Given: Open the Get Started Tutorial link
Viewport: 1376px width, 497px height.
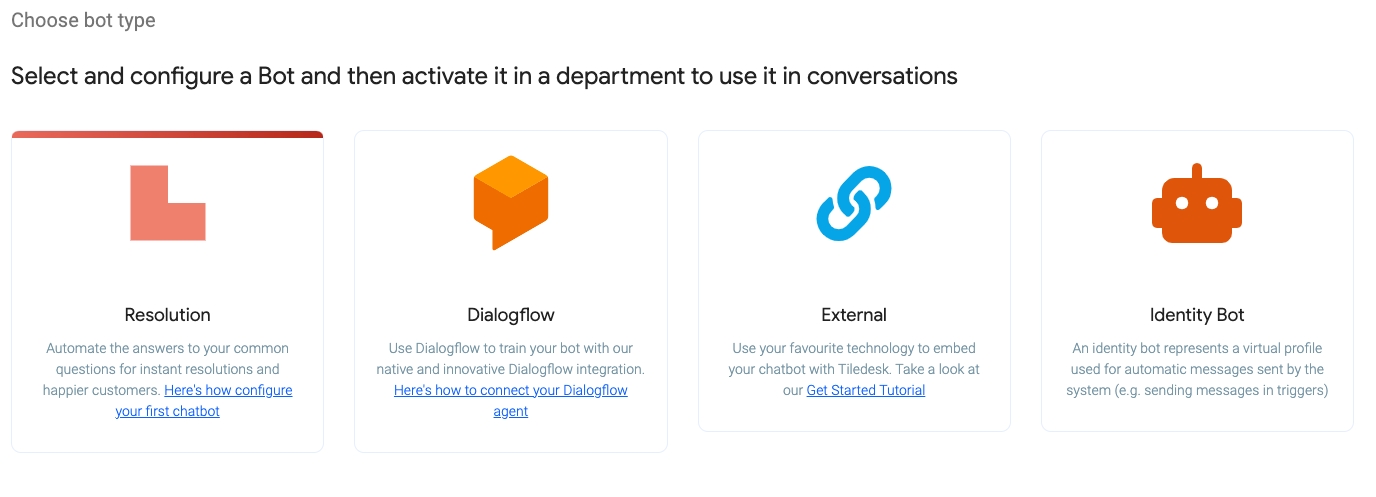Looking at the screenshot, I should tap(866, 390).
